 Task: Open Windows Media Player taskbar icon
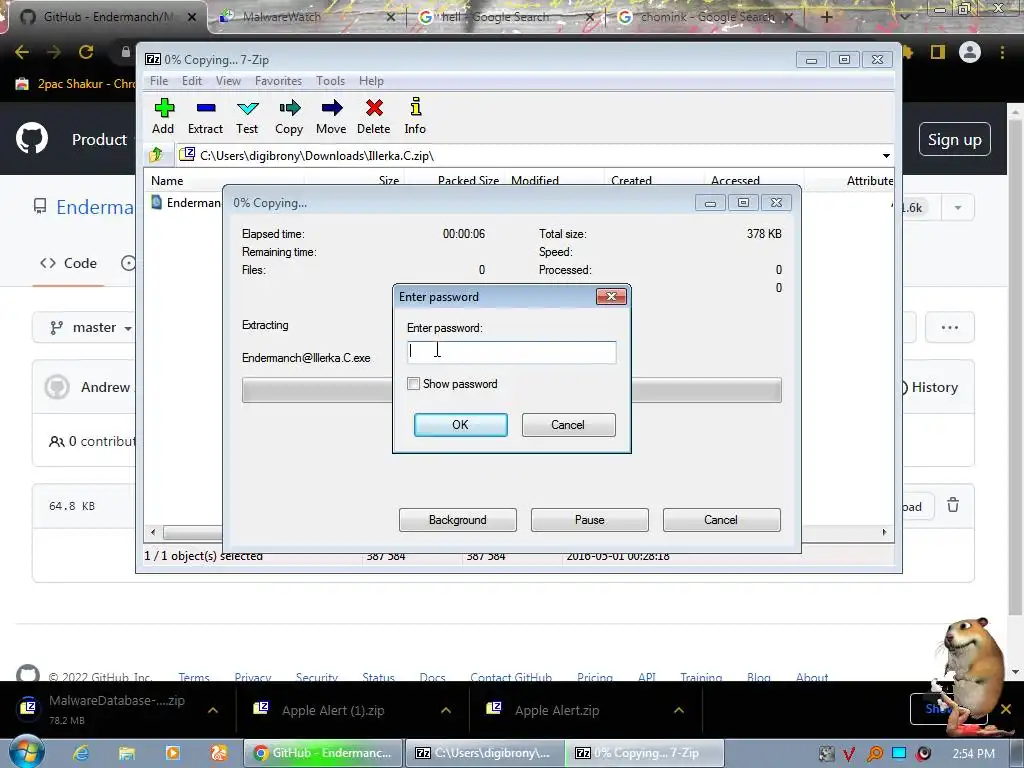point(172,753)
